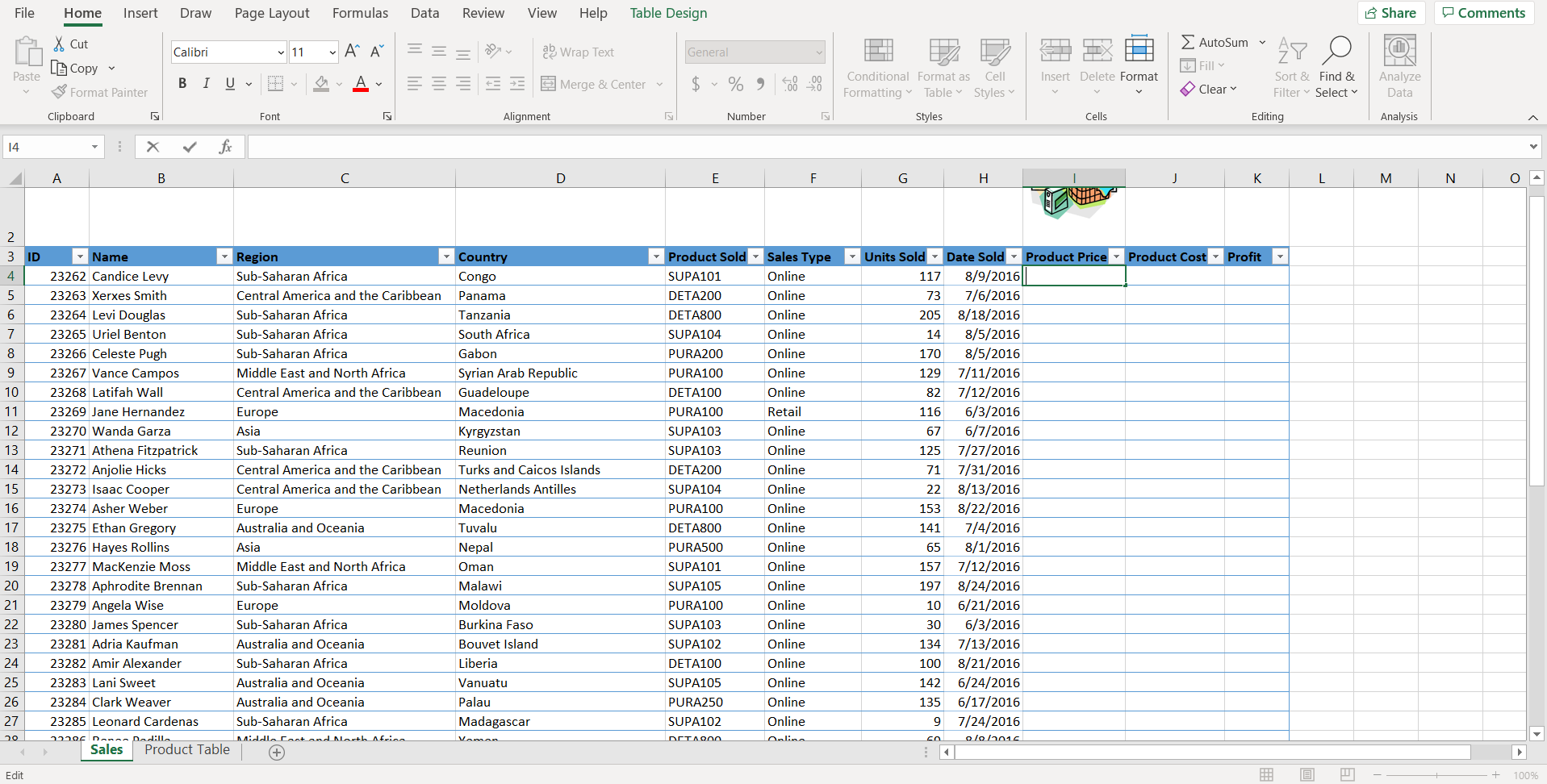Open Conditional Formatting options
The image size is (1547, 784).
click(877, 68)
